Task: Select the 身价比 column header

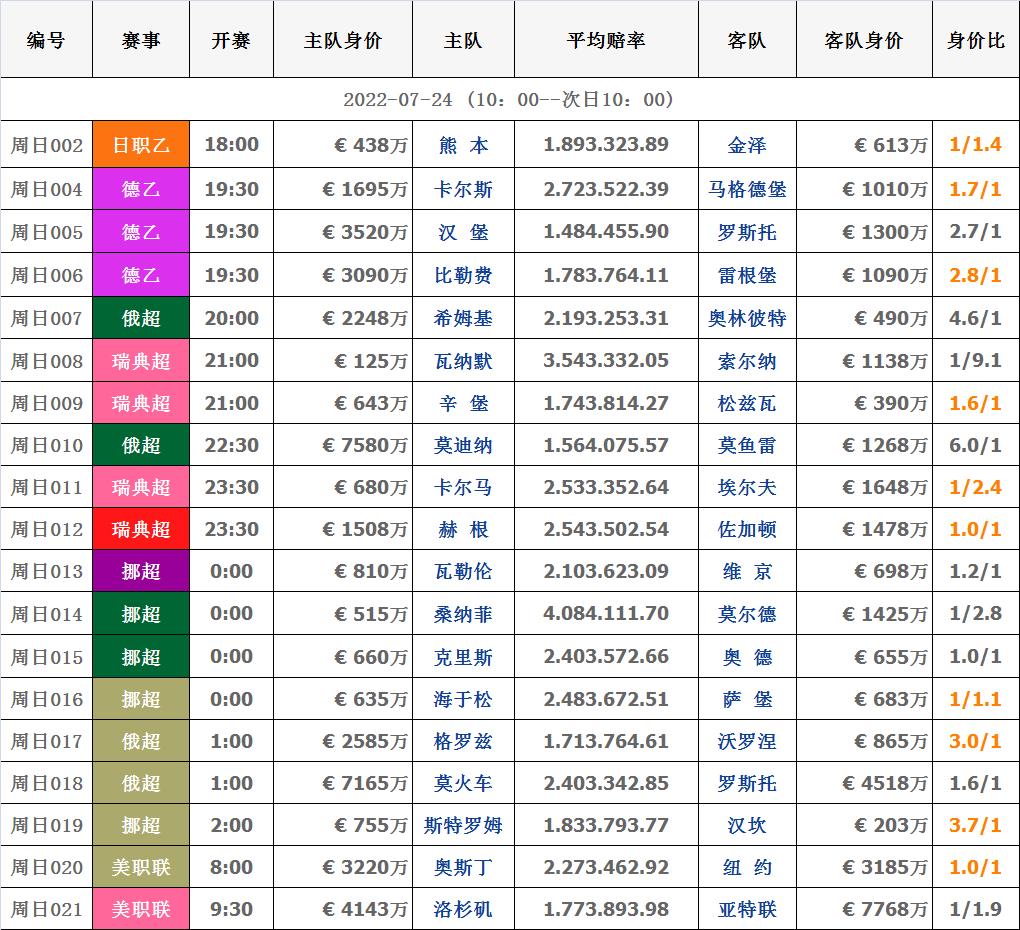Action: point(975,41)
